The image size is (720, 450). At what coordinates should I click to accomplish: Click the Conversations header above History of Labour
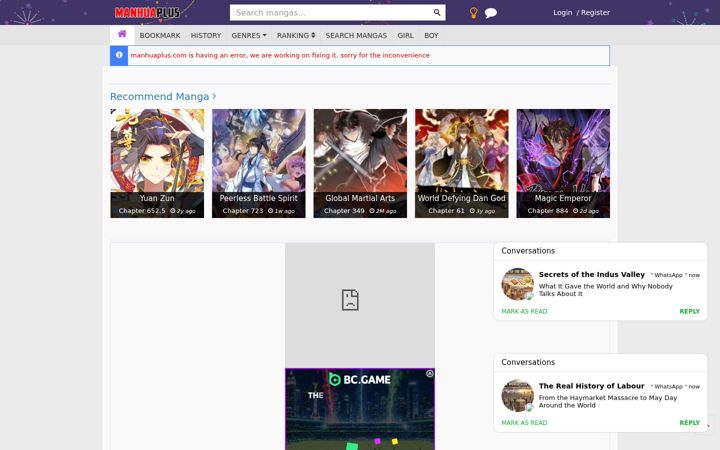528,362
